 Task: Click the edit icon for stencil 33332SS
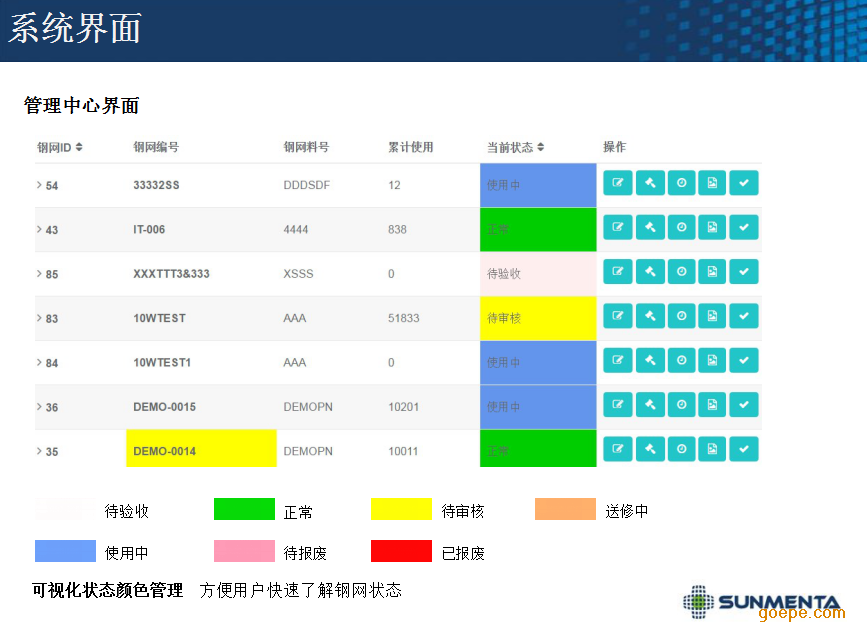click(x=618, y=183)
